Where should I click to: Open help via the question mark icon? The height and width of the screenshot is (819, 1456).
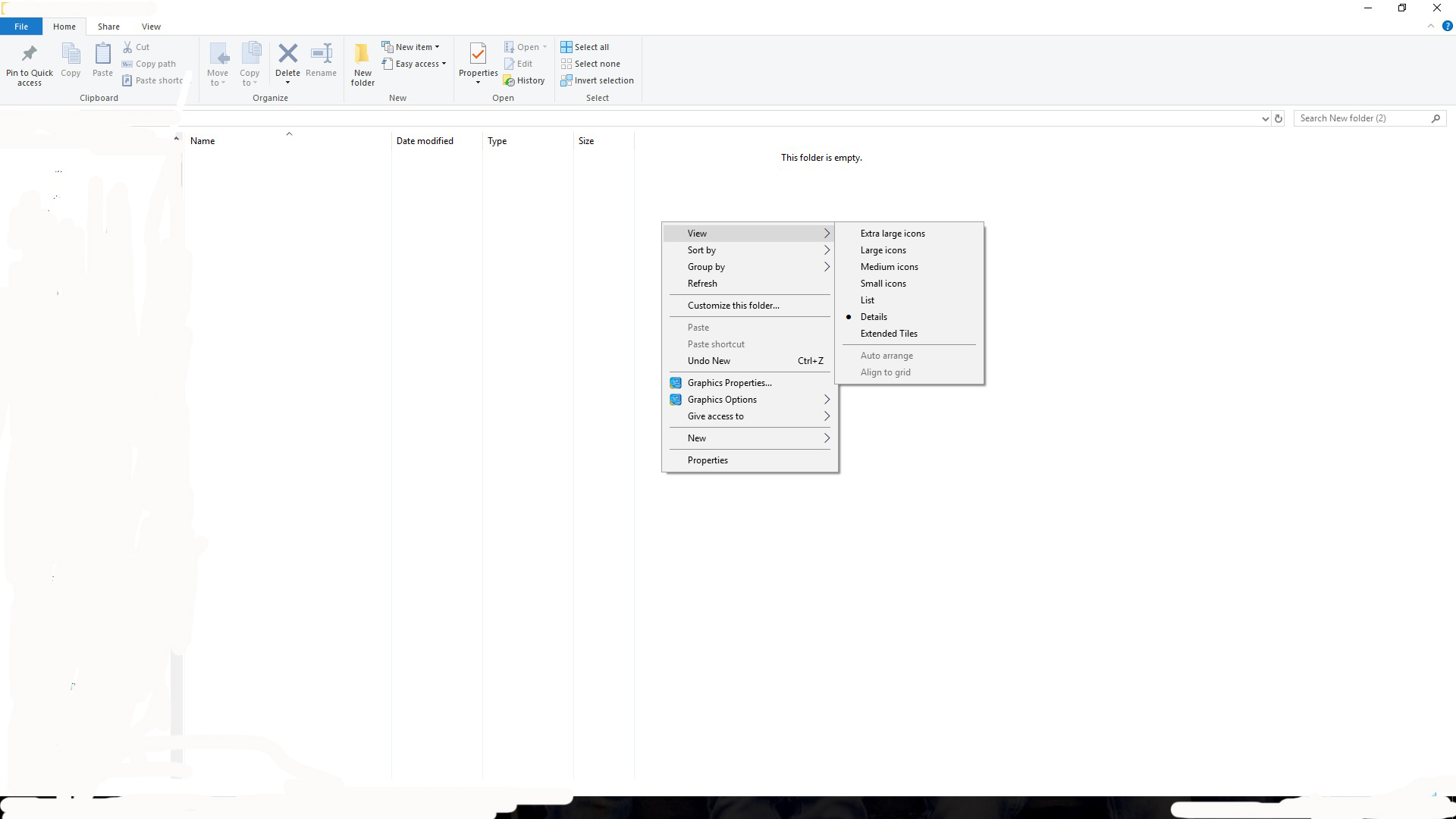coord(1447,26)
